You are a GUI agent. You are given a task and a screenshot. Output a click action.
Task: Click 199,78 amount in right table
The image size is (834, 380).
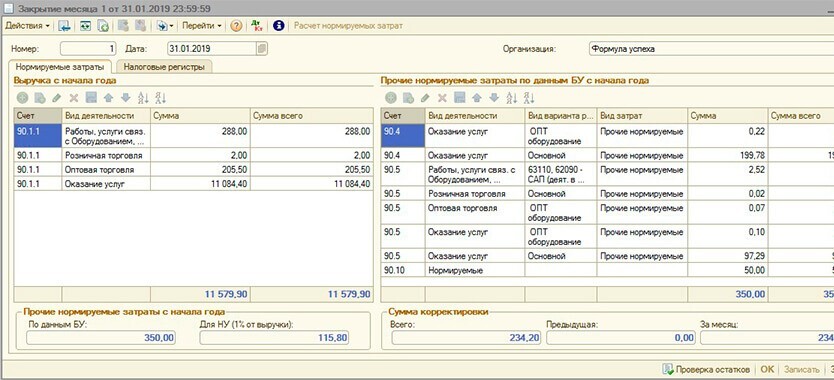pyautogui.click(x=727, y=155)
